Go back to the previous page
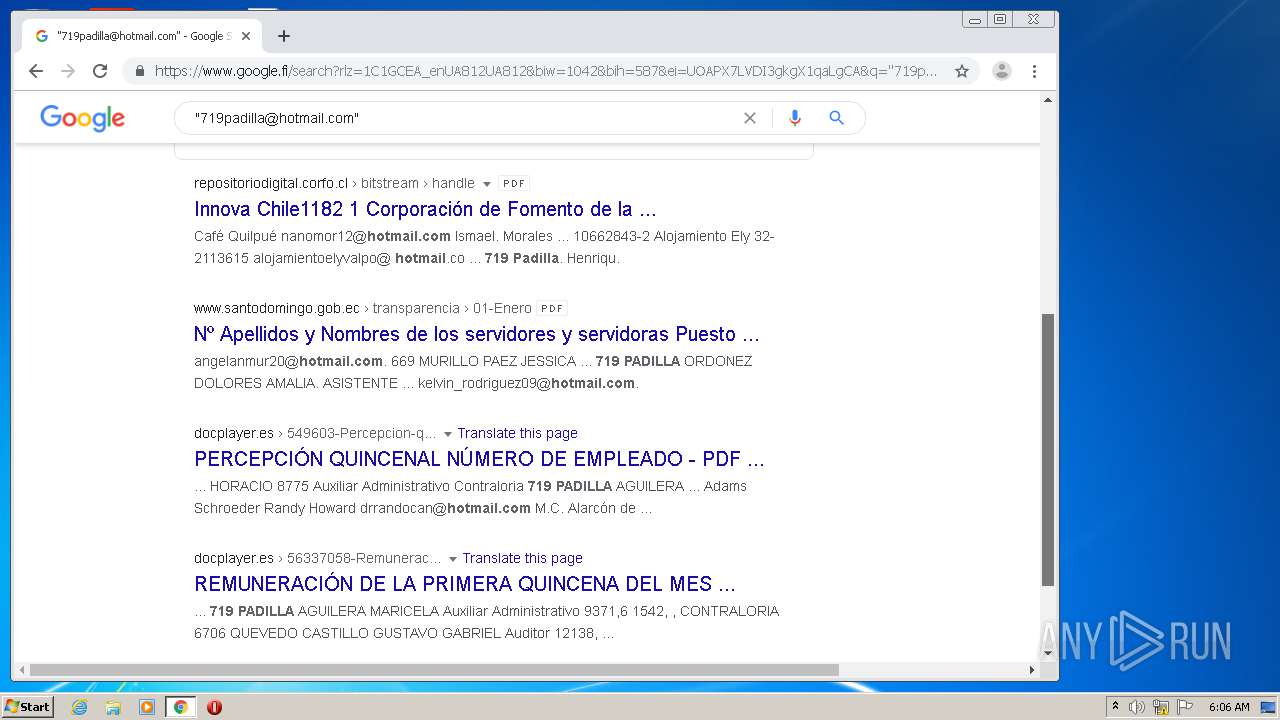The width and height of the screenshot is (1280, 720). (36, 71)
